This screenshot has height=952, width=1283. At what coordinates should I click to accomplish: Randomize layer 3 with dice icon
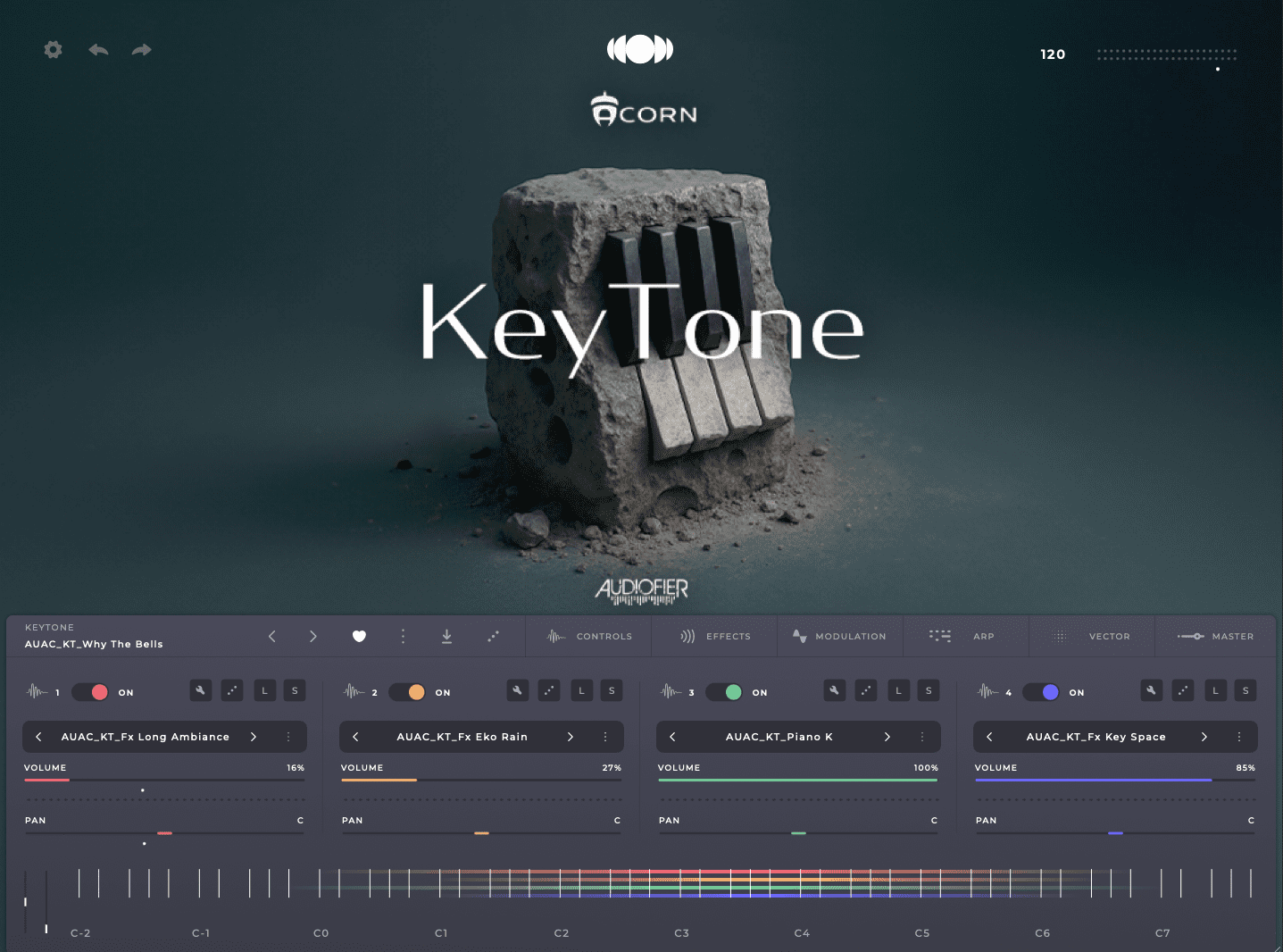(866, 690)
